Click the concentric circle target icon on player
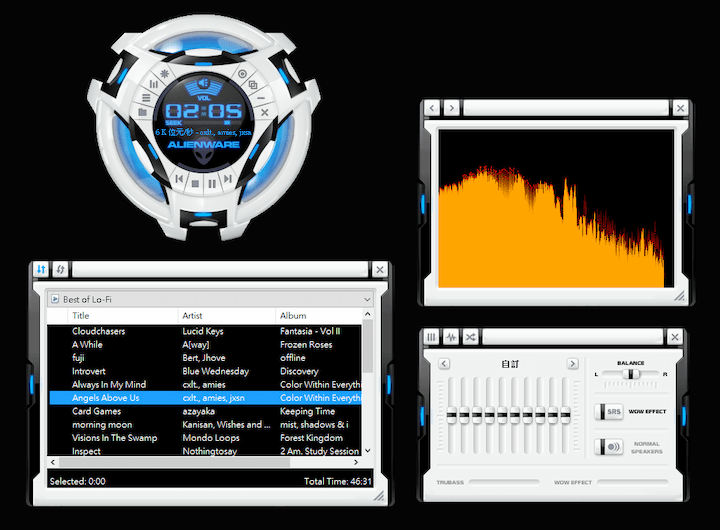 [x=242, y=74]
